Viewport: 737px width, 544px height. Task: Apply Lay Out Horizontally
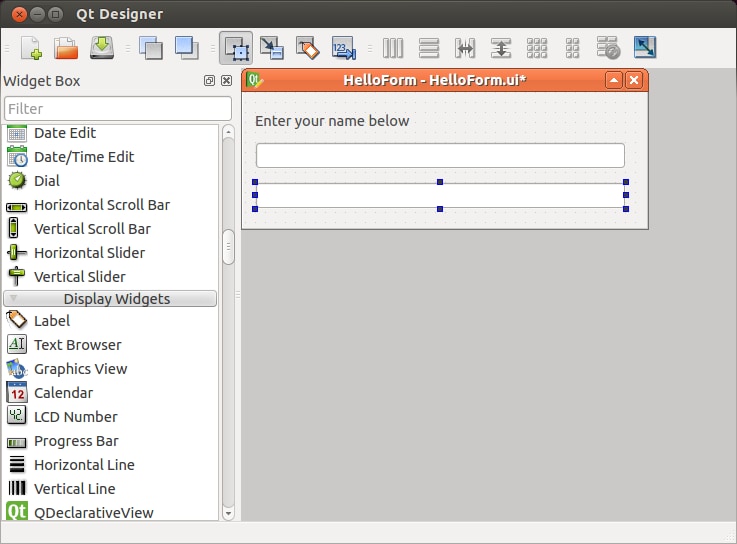click(x=393, y=48)
